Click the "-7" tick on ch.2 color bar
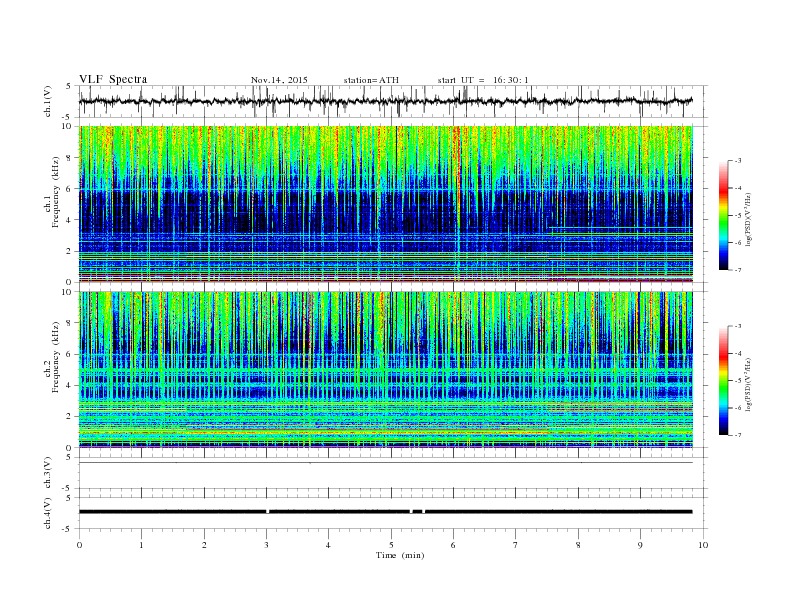Viewport: 792px width, 612px height. (737, 435)
